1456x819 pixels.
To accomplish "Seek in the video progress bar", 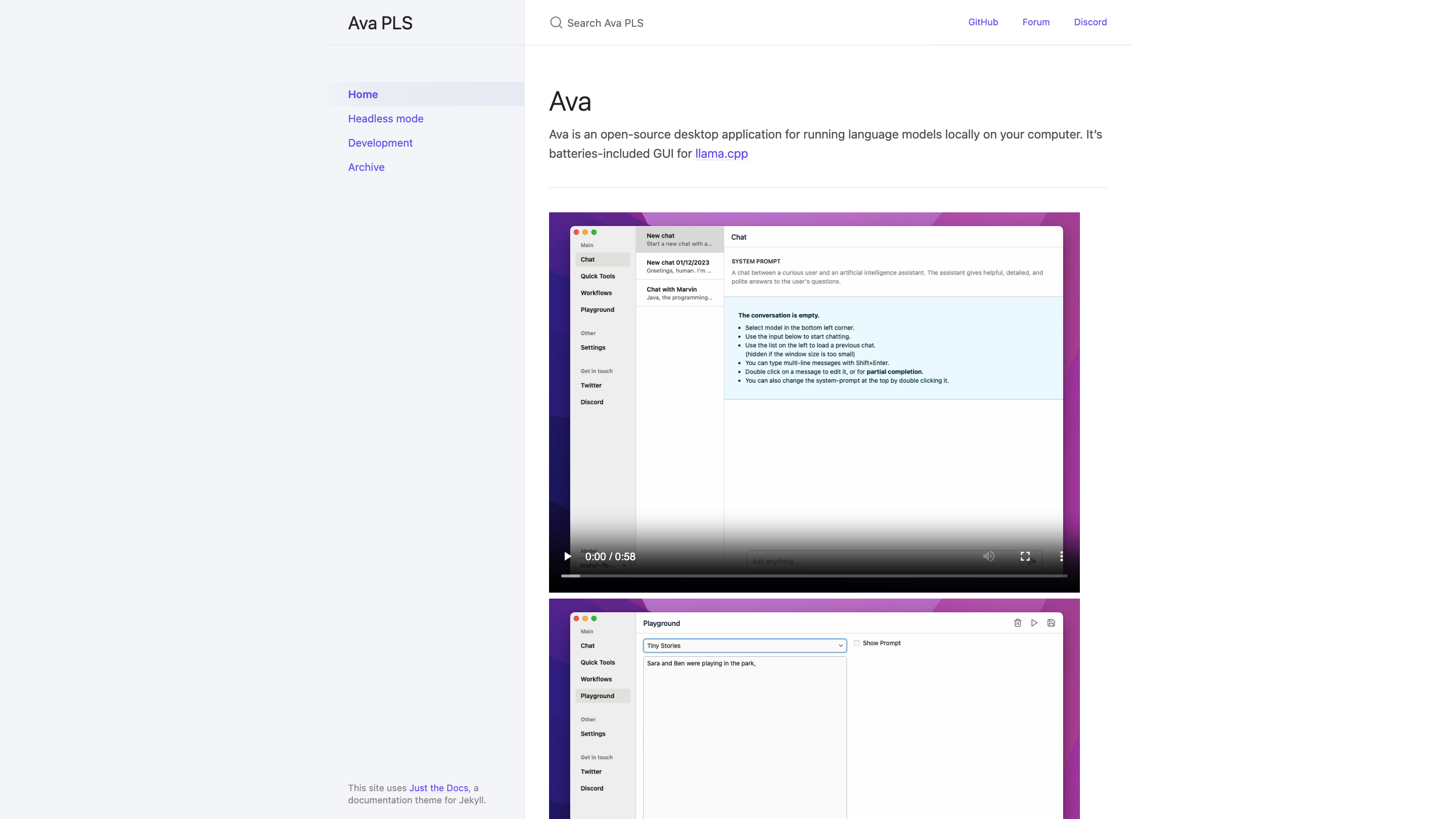I will 814,576.
